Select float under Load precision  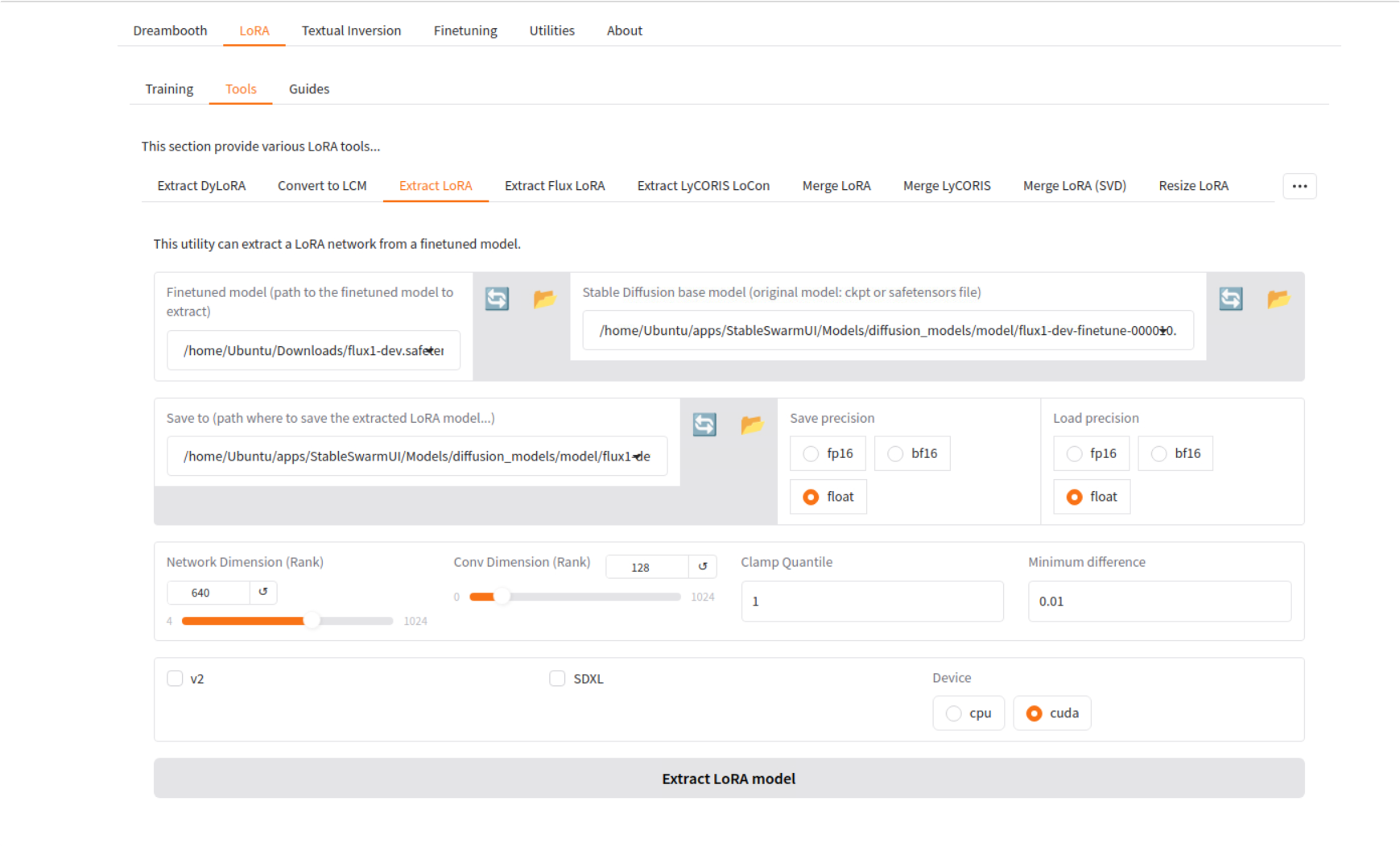(x=1092, y=497)
